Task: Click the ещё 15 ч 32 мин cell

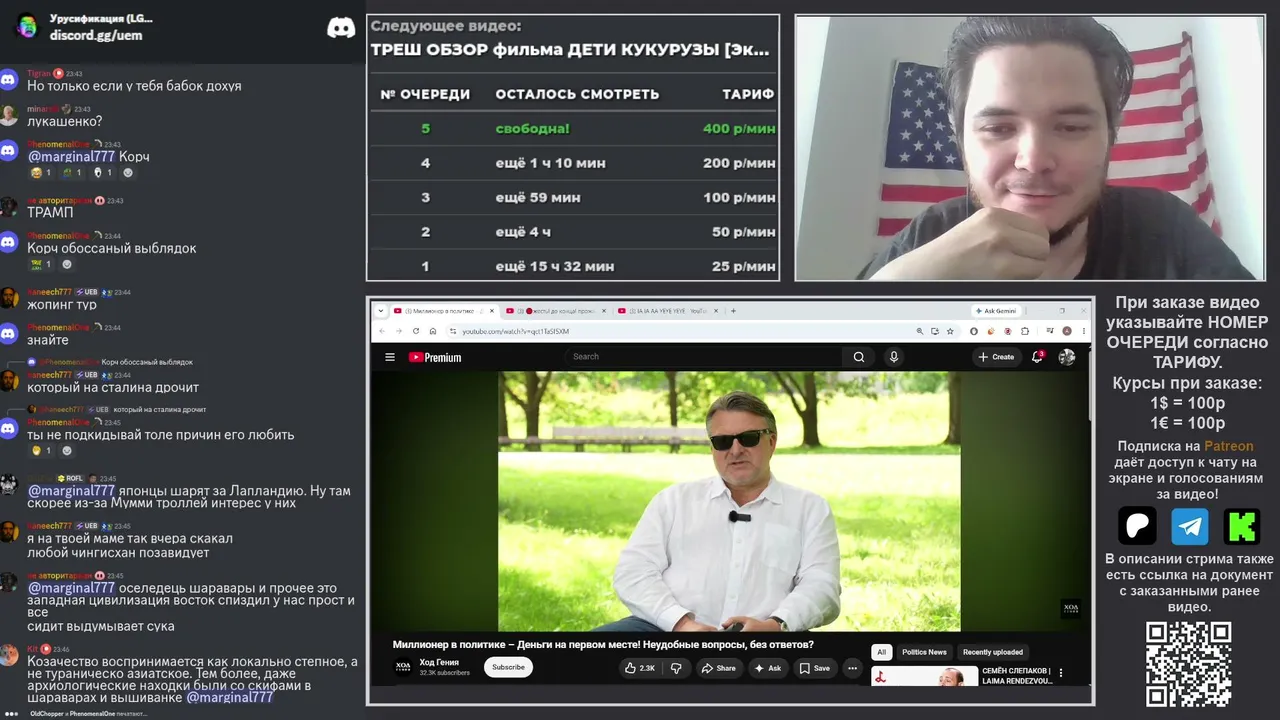Action: pyautogui.click(x=555, y=266)
